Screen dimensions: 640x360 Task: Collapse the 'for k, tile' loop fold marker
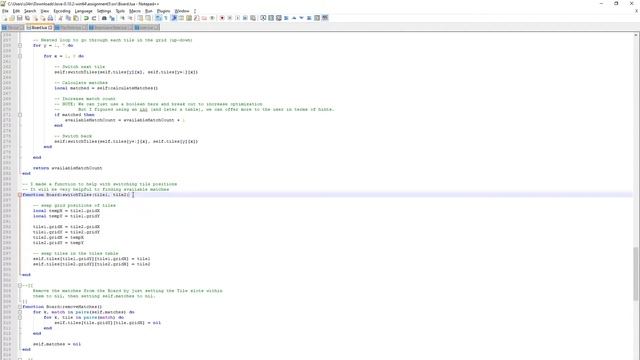pos(20,317)
